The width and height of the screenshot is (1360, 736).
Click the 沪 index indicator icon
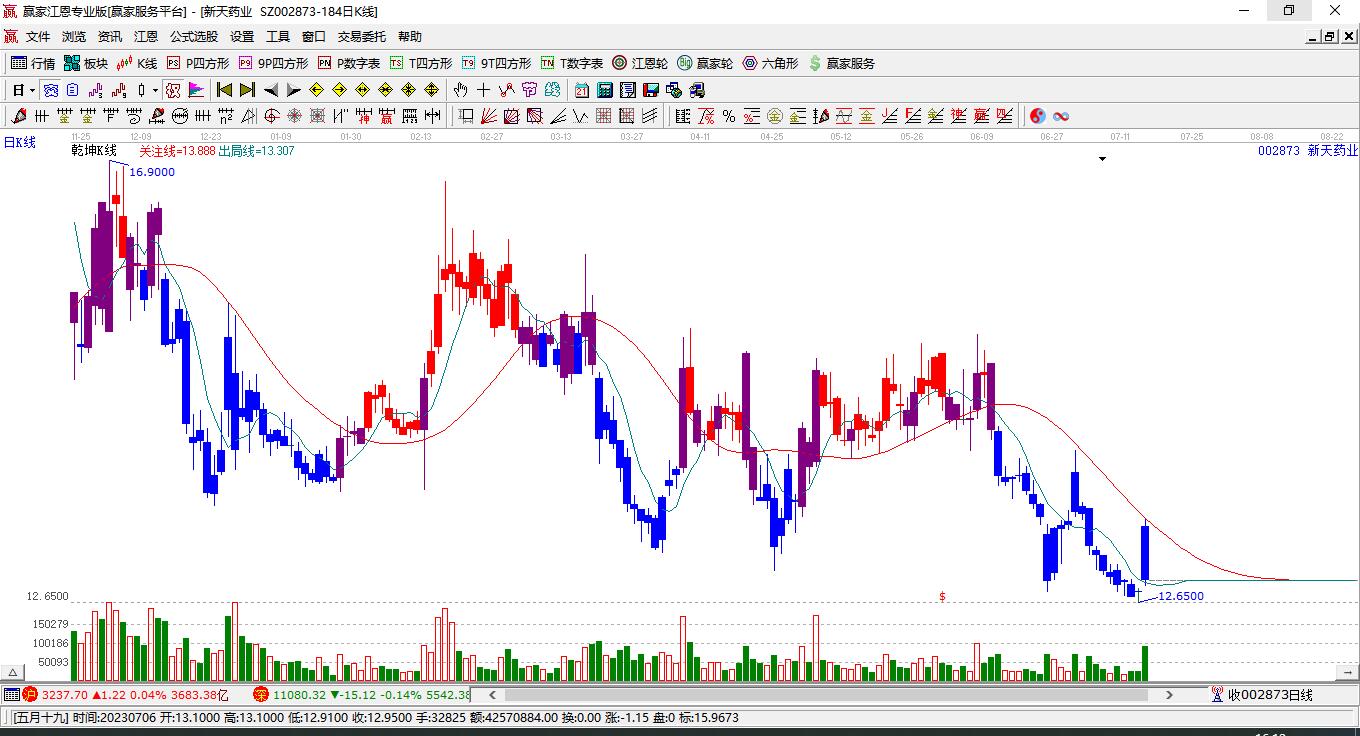click(29, 695)
